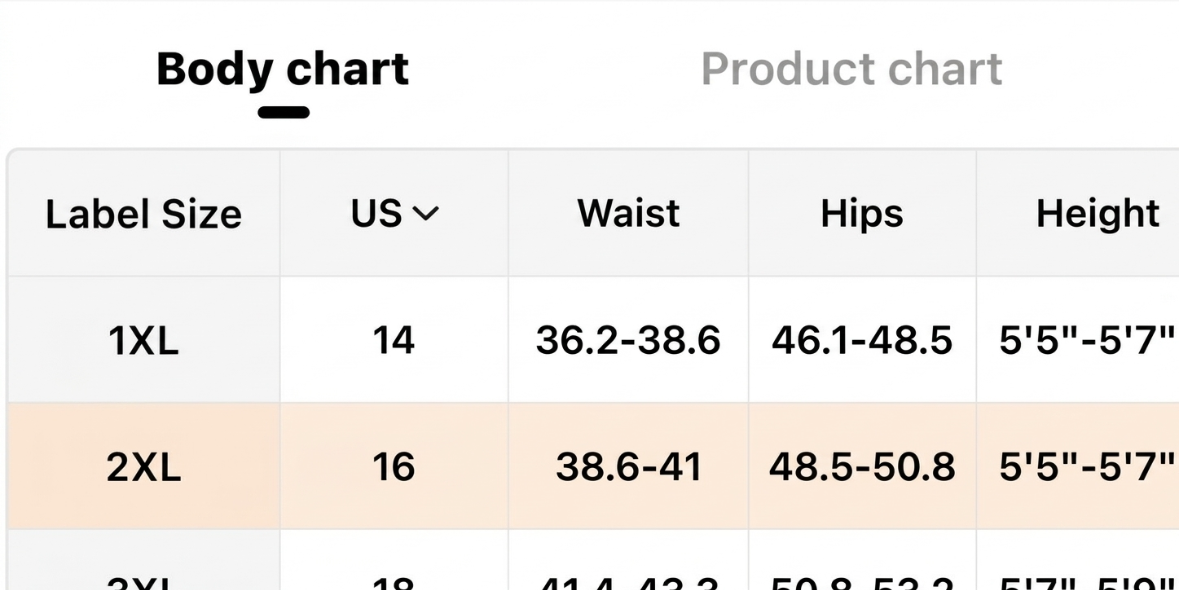Click US size 16 cell
This screenshot has width=1179, height=590.
coord(394,467)
